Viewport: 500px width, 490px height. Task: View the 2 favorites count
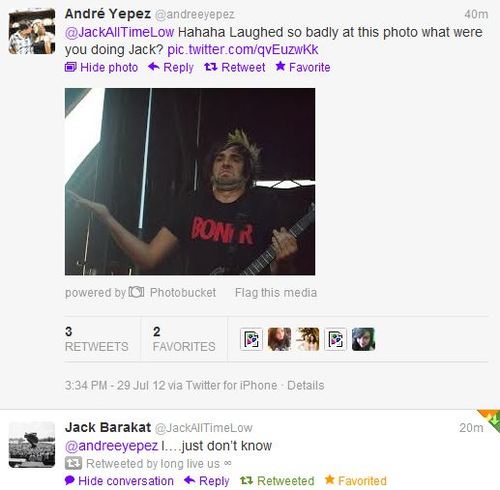184,339
